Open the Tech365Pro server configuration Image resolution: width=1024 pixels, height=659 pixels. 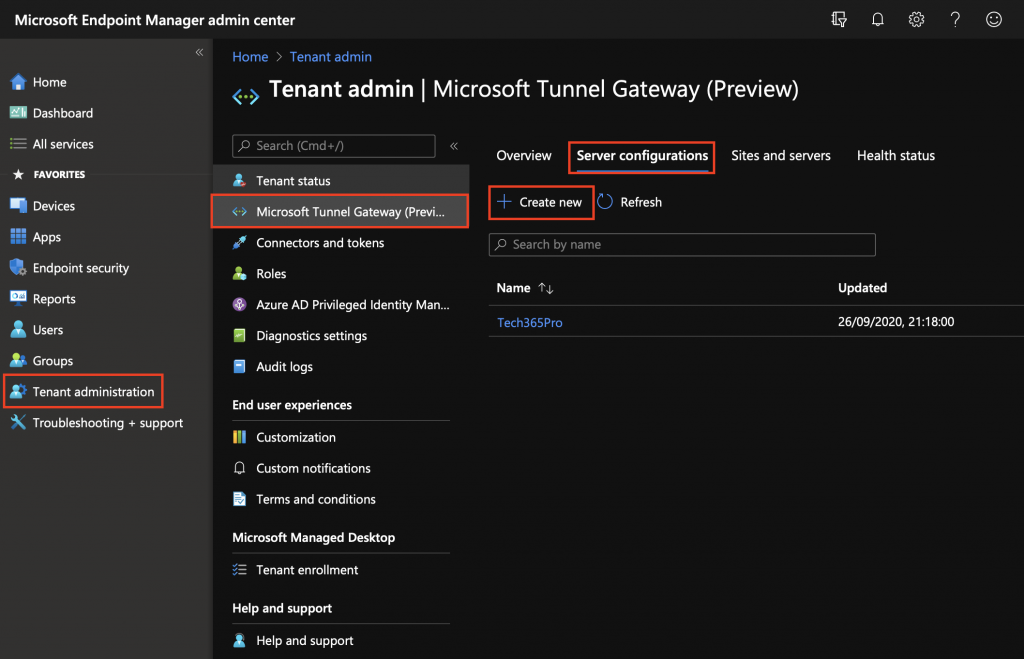[x=529, y=322]
